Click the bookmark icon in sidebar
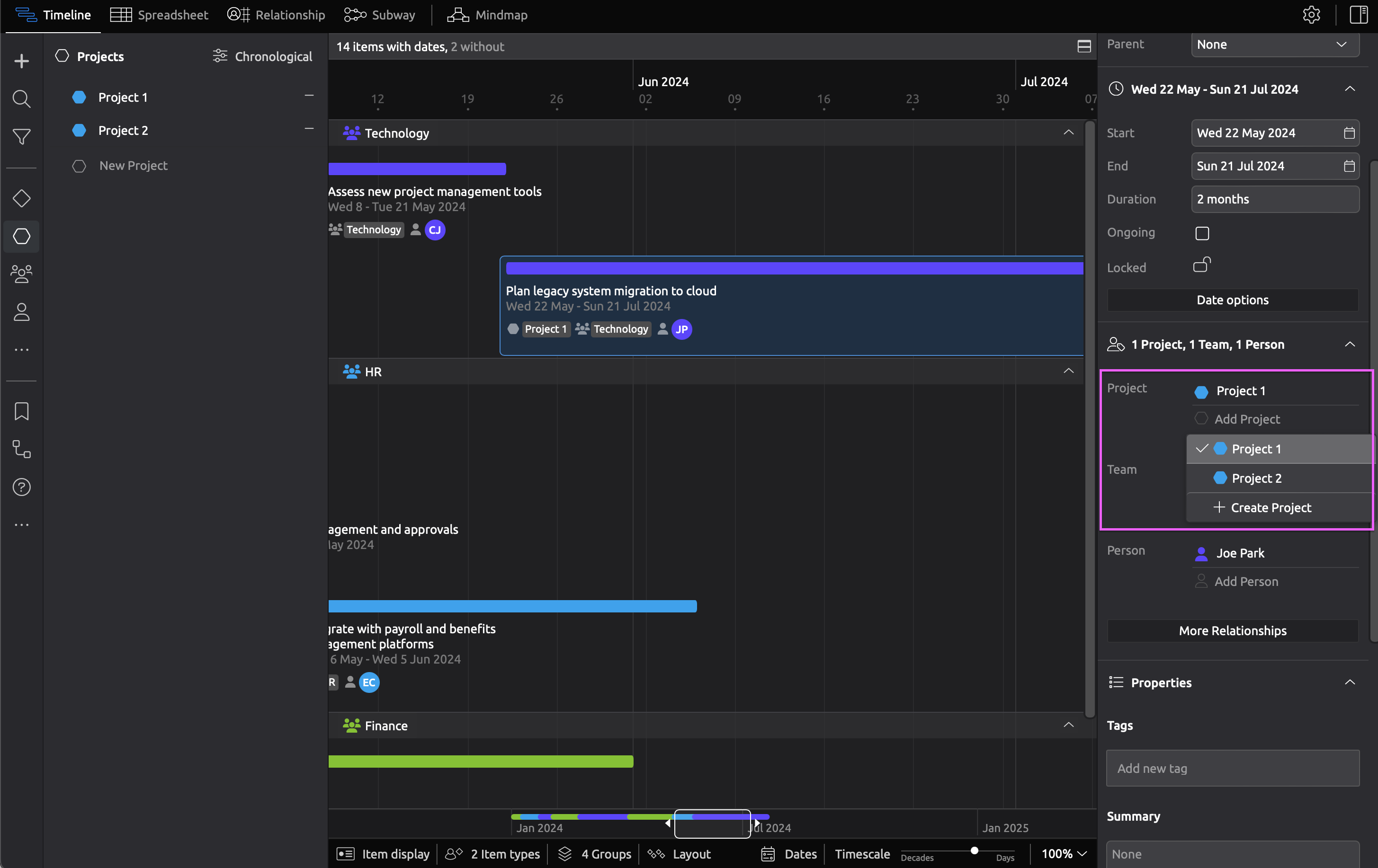This screenshot has width=1378, height=868. 21,411
